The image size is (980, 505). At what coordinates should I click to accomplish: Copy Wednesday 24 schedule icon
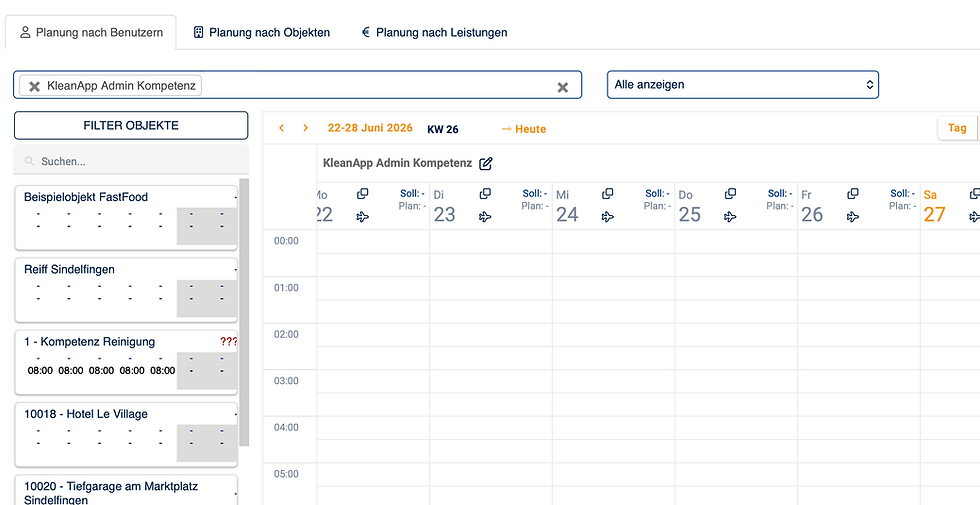click(608, 194)
